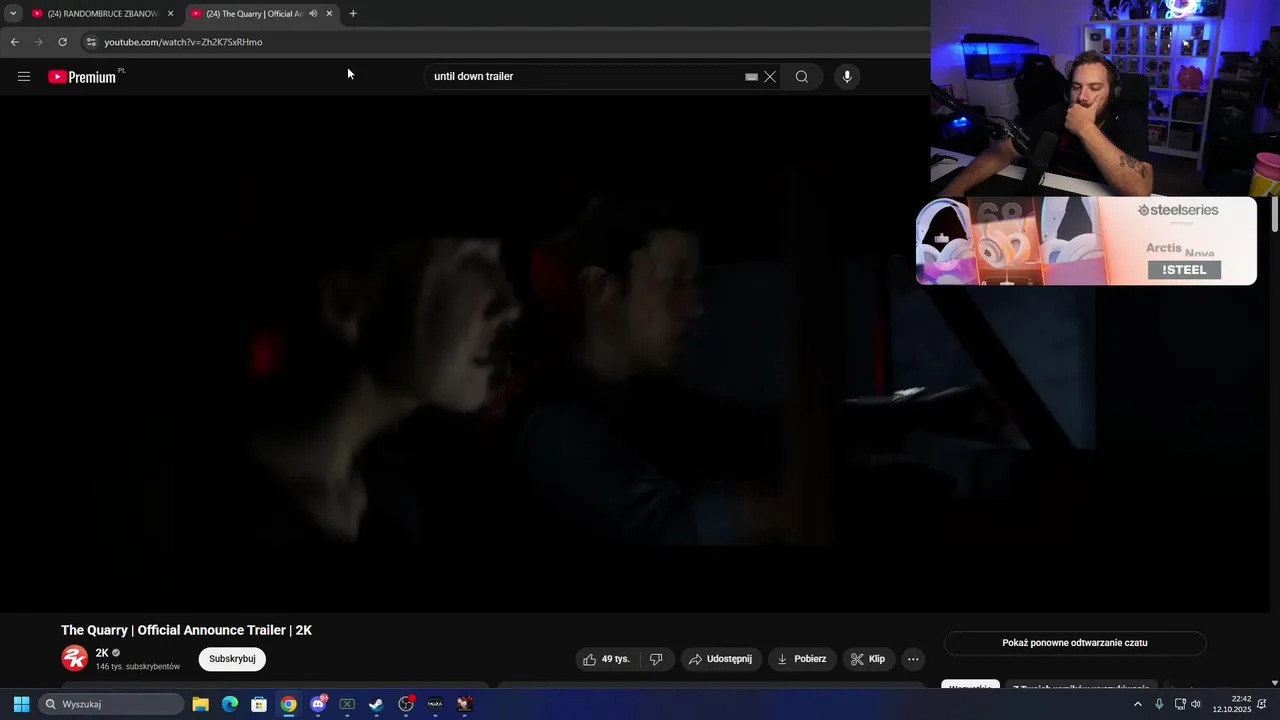Run search with the magnifier button
The height and width of the screenshot is (720, 1280).
[802, 77]
